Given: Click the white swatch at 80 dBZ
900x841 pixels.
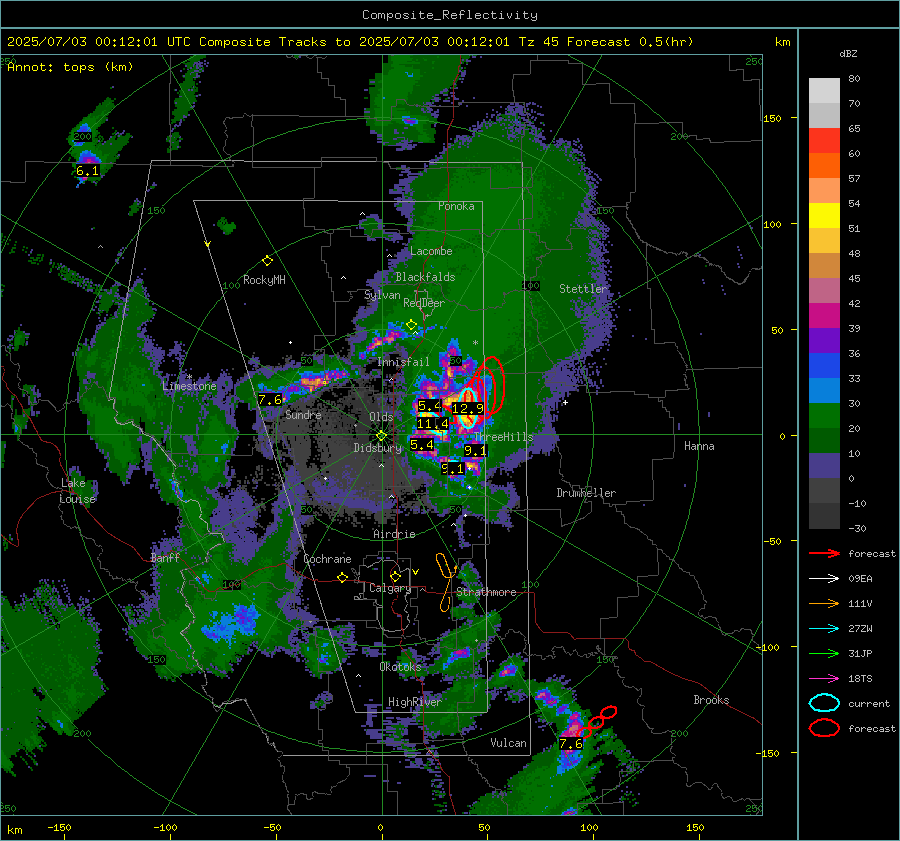Looking at the screenshot, I should 824,90.
